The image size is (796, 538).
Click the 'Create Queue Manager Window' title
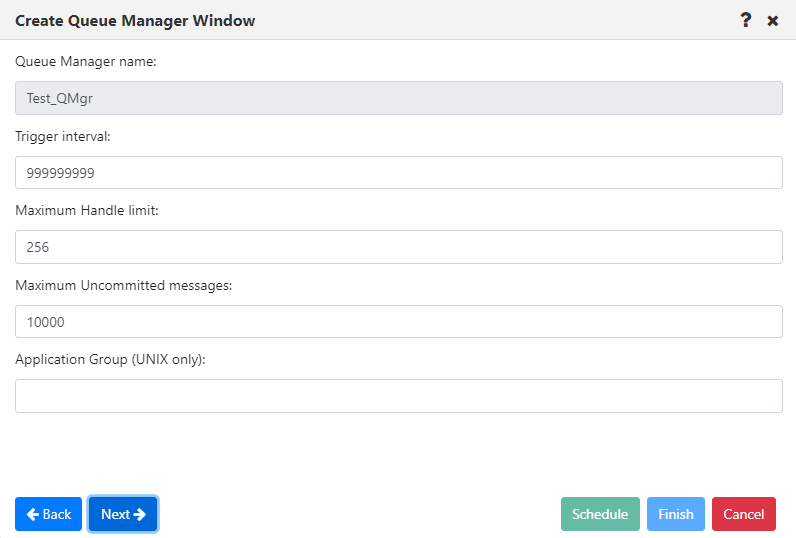(135, 21)
